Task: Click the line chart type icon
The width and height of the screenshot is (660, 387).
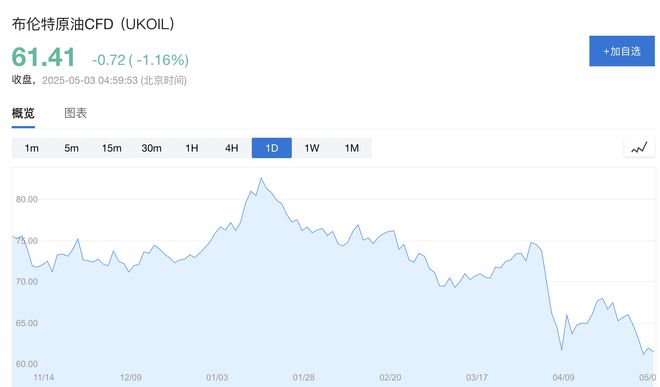Action: tap(639, 148)
